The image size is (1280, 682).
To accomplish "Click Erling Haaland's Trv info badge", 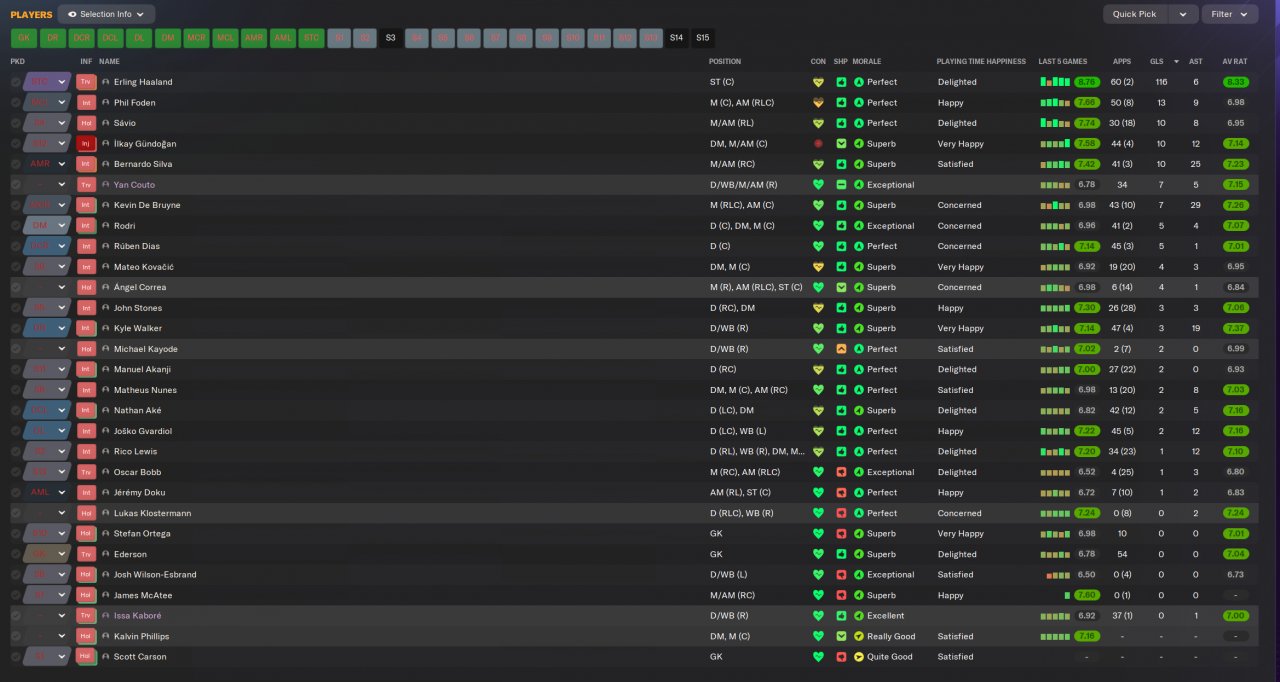I will click(x=86, y=82).
